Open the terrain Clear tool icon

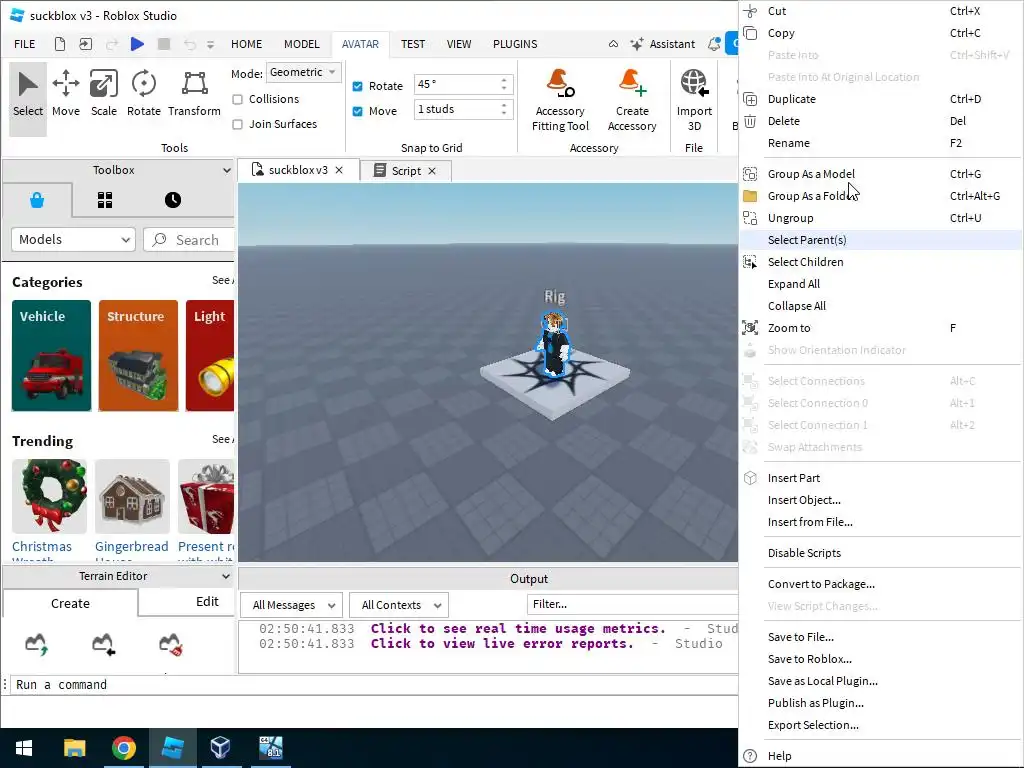coord(171,644)
